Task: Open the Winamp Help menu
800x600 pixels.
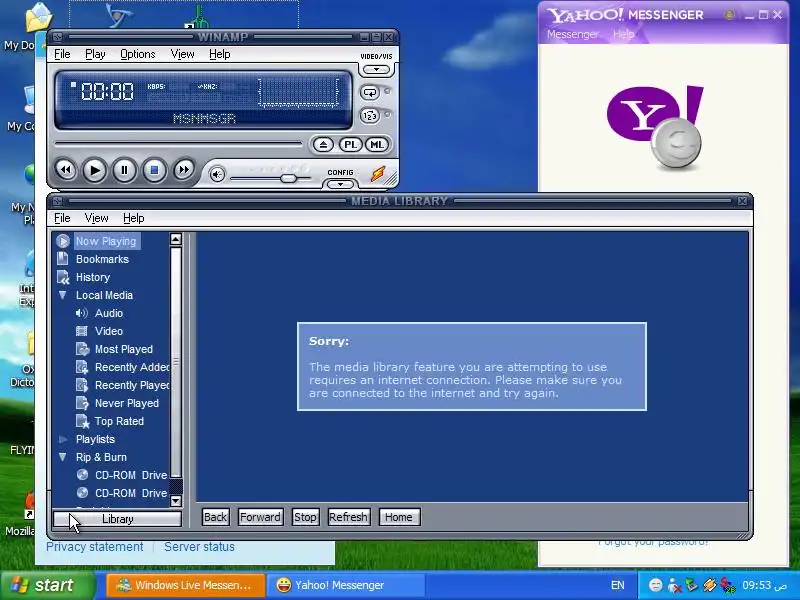Action: (220, 54)
